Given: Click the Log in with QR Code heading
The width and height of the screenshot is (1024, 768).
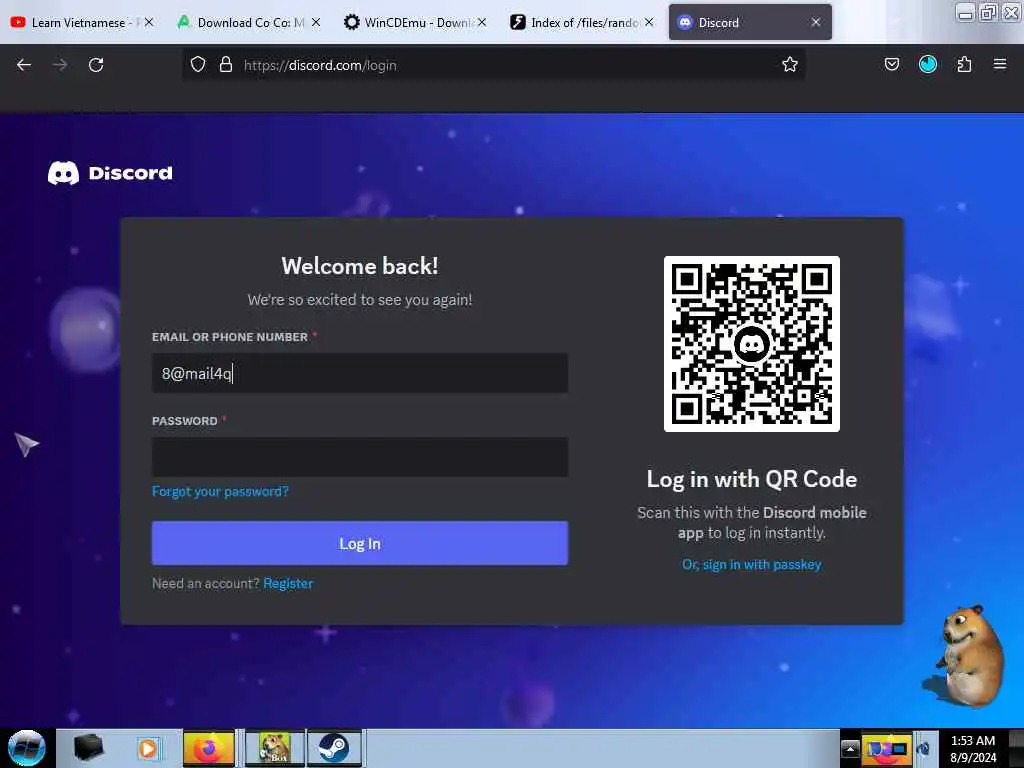Looking at the screenshot, I should (752, 479).
